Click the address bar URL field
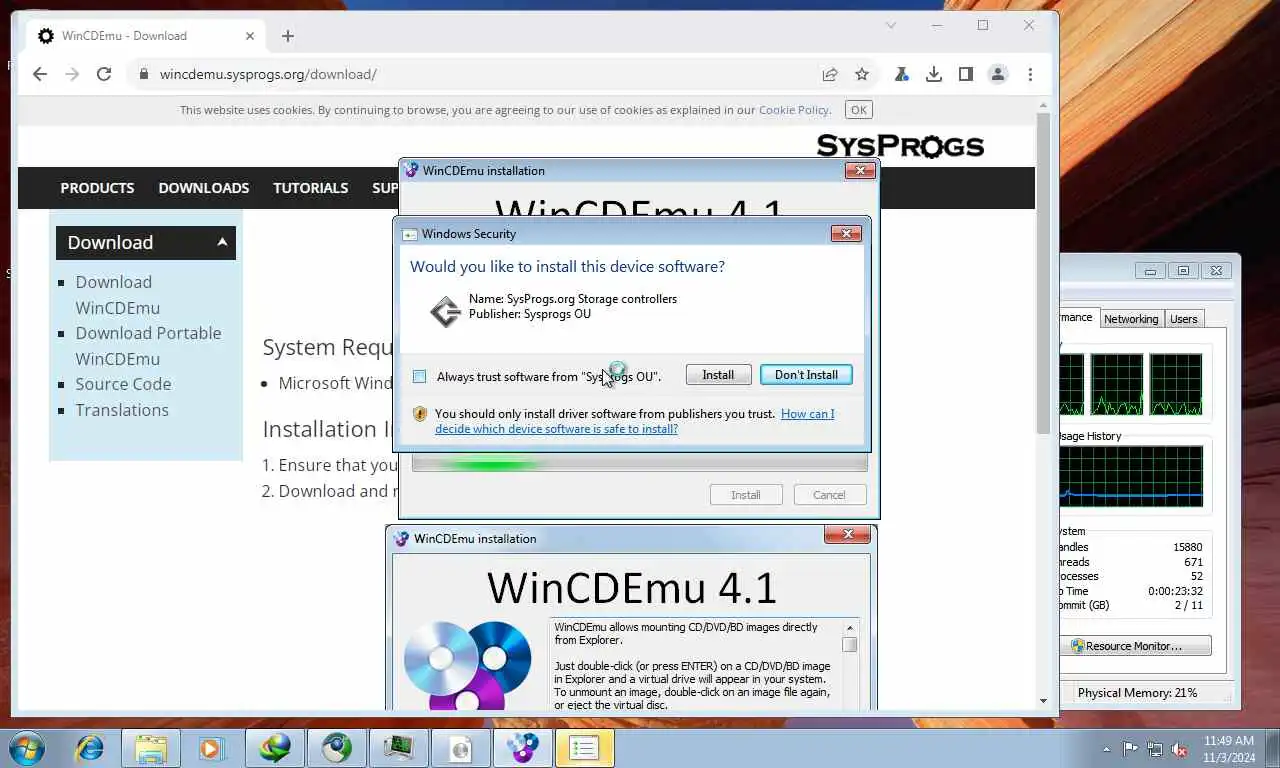This screenshot has height=768, width=1280. coord(480,74)
